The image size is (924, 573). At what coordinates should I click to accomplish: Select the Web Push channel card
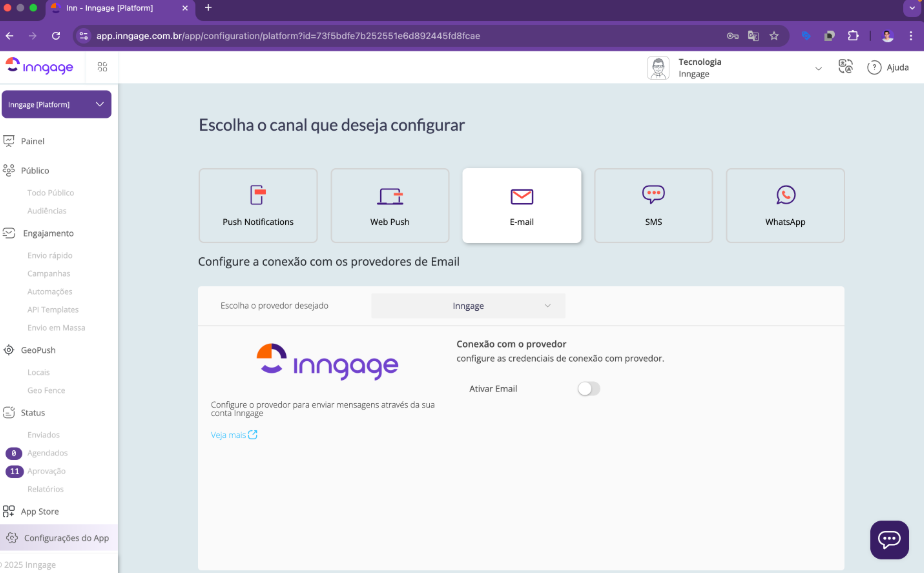coord(390,206)
